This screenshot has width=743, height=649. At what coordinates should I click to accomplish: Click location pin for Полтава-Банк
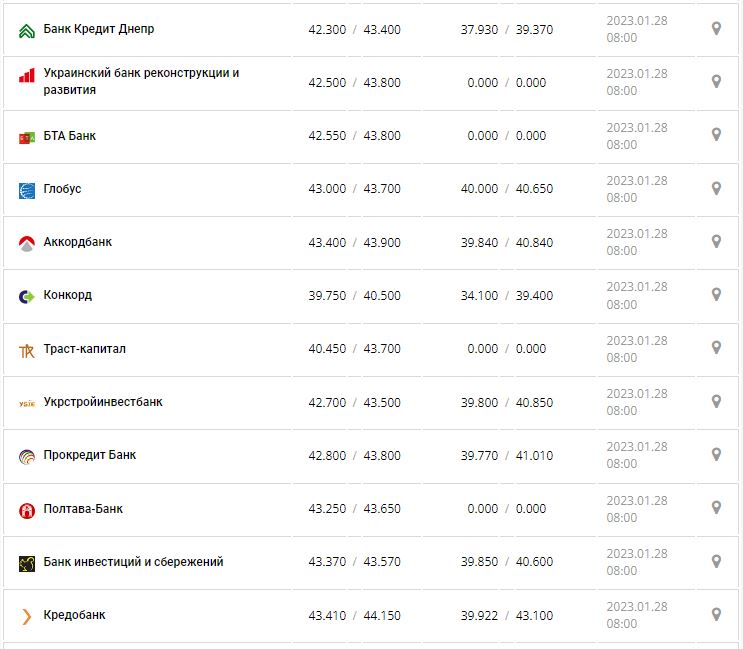(716, 508)
